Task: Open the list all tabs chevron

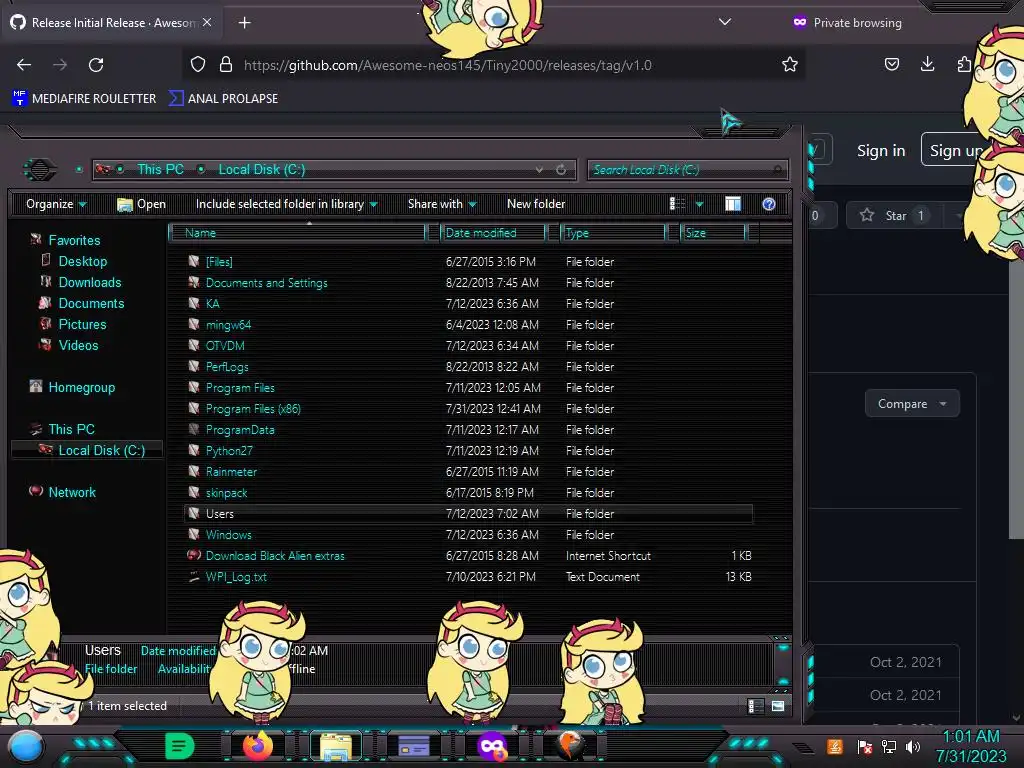Action: 724,22
